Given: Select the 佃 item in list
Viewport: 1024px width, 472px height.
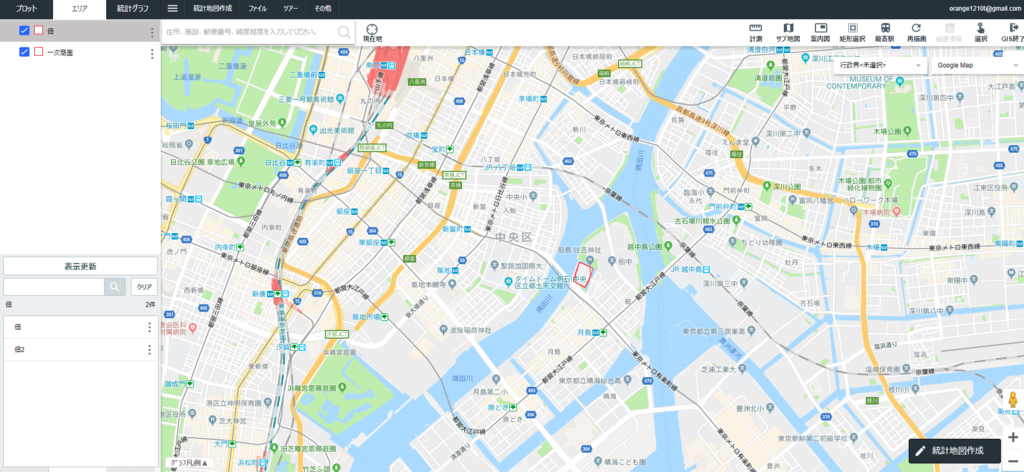Looking at the screenshot, I should point(80,327).
